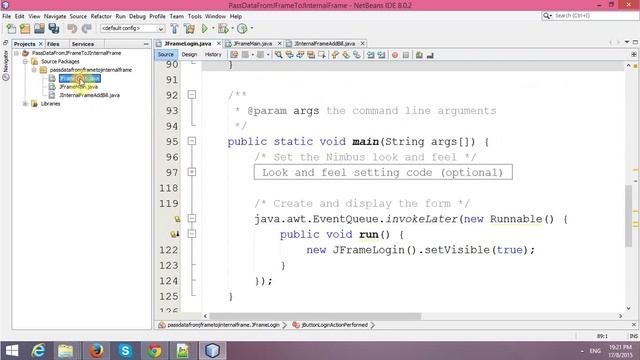Image resolution: width=640 pixels, height=360 pixels.
Task: Select JInternalFrameAddBill.java in project tree
Action: (89, 95)
